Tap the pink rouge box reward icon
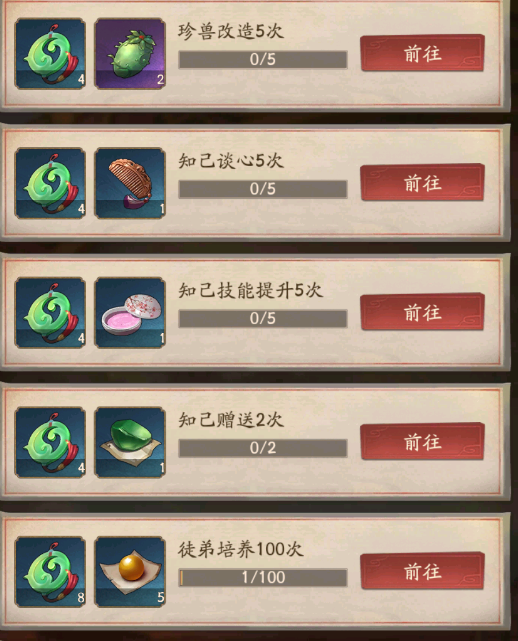Screen dimensions: 518x641 [130, 313]
